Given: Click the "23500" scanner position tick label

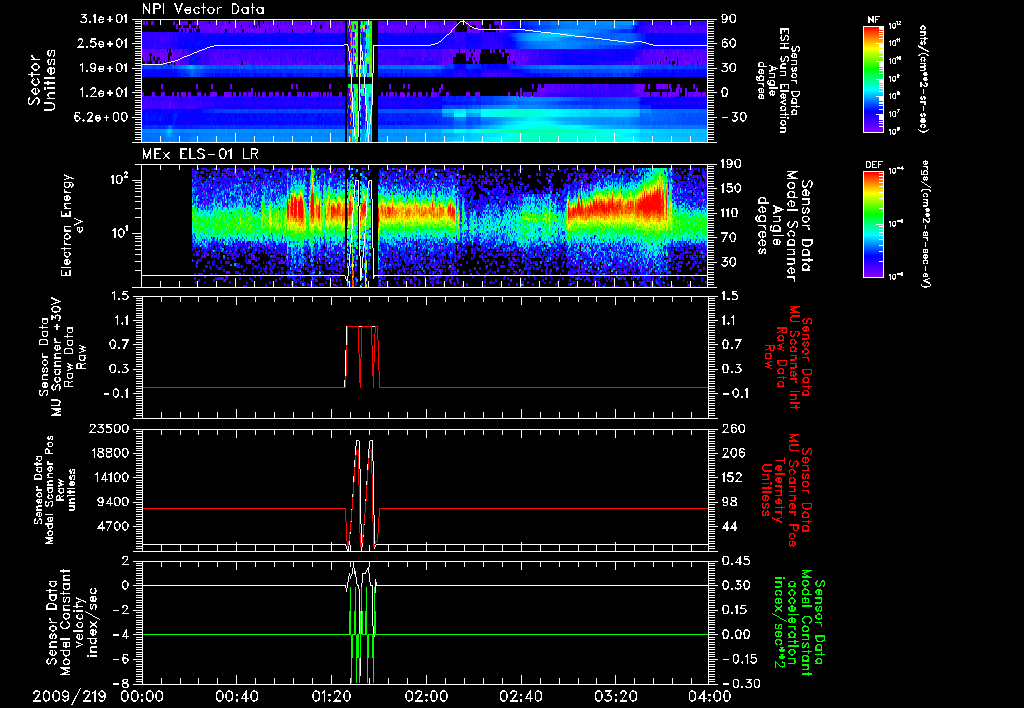Looking at the screenshot, I should point(108,428).
